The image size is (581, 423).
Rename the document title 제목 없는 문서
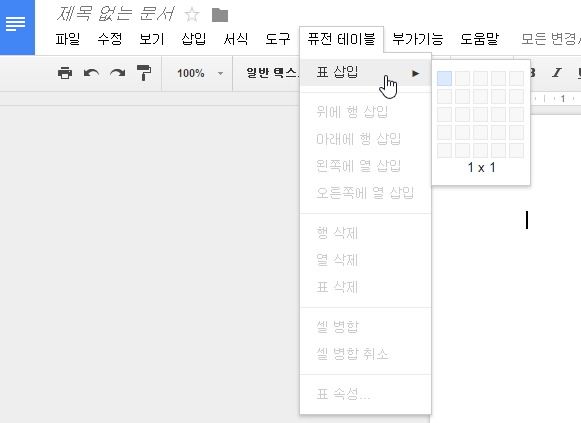(115, 14)
